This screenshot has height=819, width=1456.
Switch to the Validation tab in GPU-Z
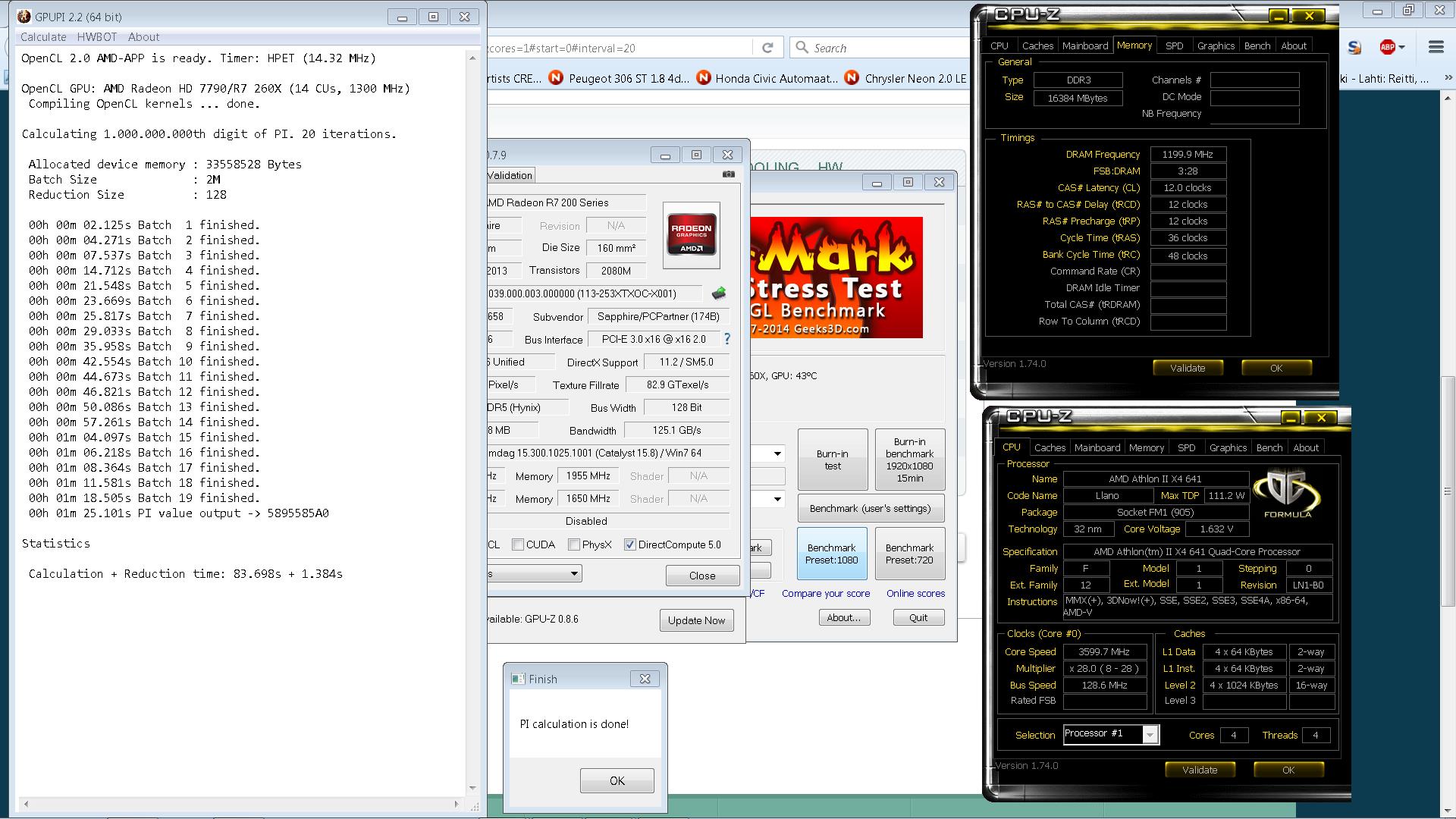[x=510, y=175]
